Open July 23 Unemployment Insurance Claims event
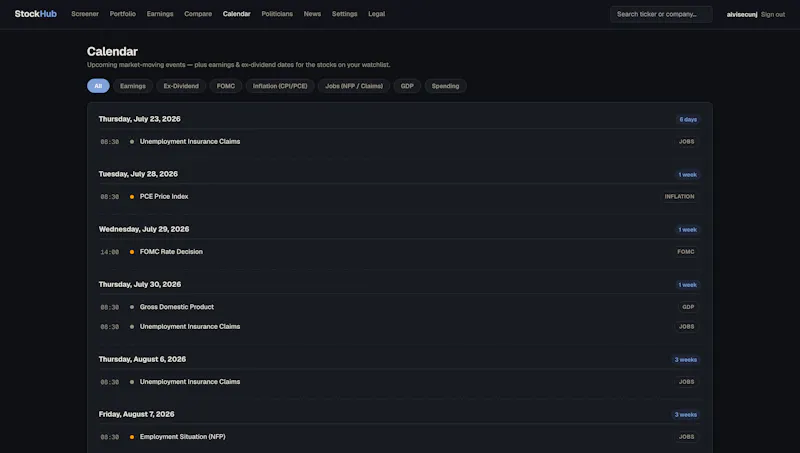The image size is (800, 453). pos(190,141)
